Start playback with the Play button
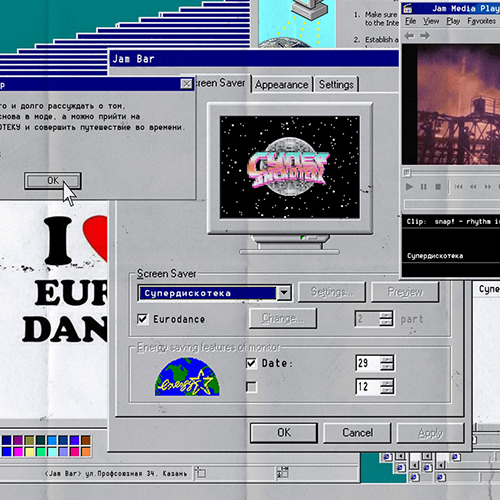The height and width of the screenshot is (500, 500). [409, 187]
